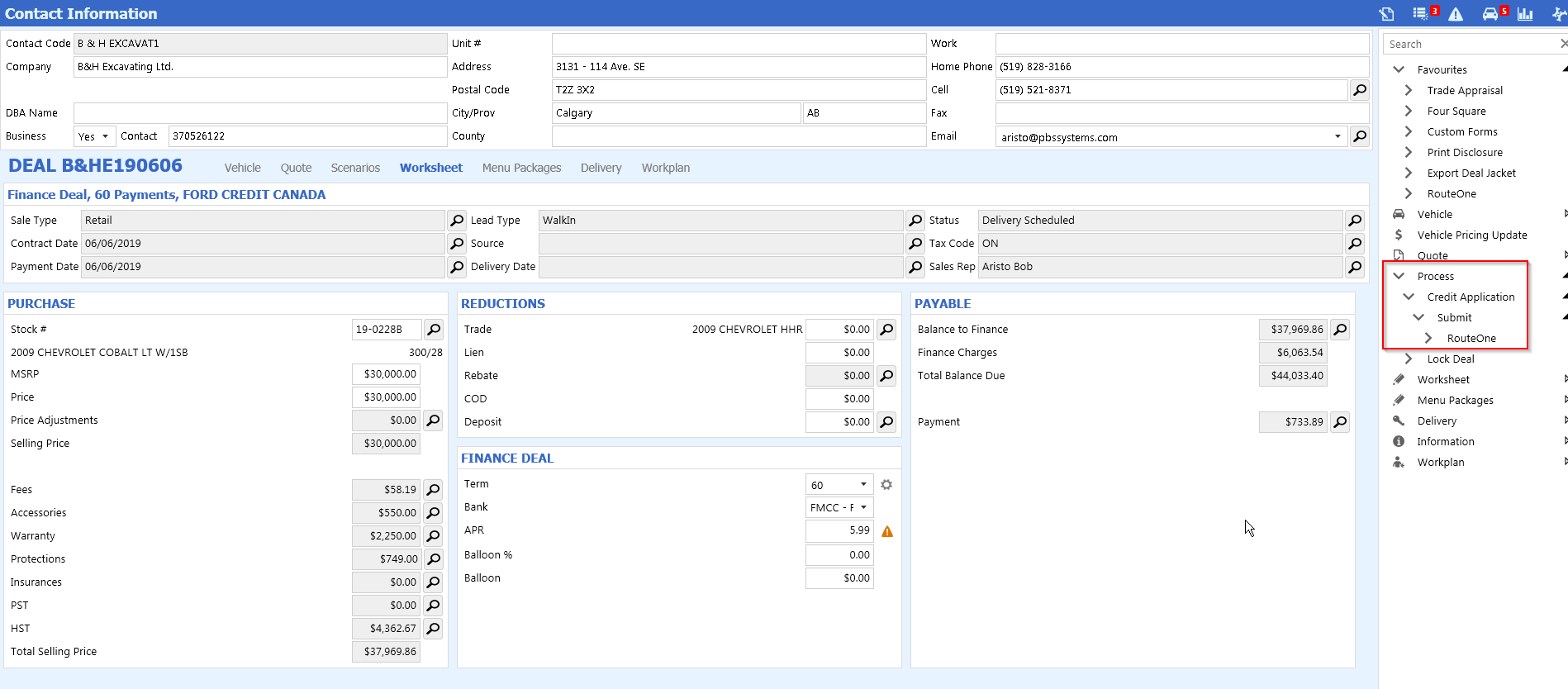Click the warning triangle alert icon

click(x=1456, y=14)
